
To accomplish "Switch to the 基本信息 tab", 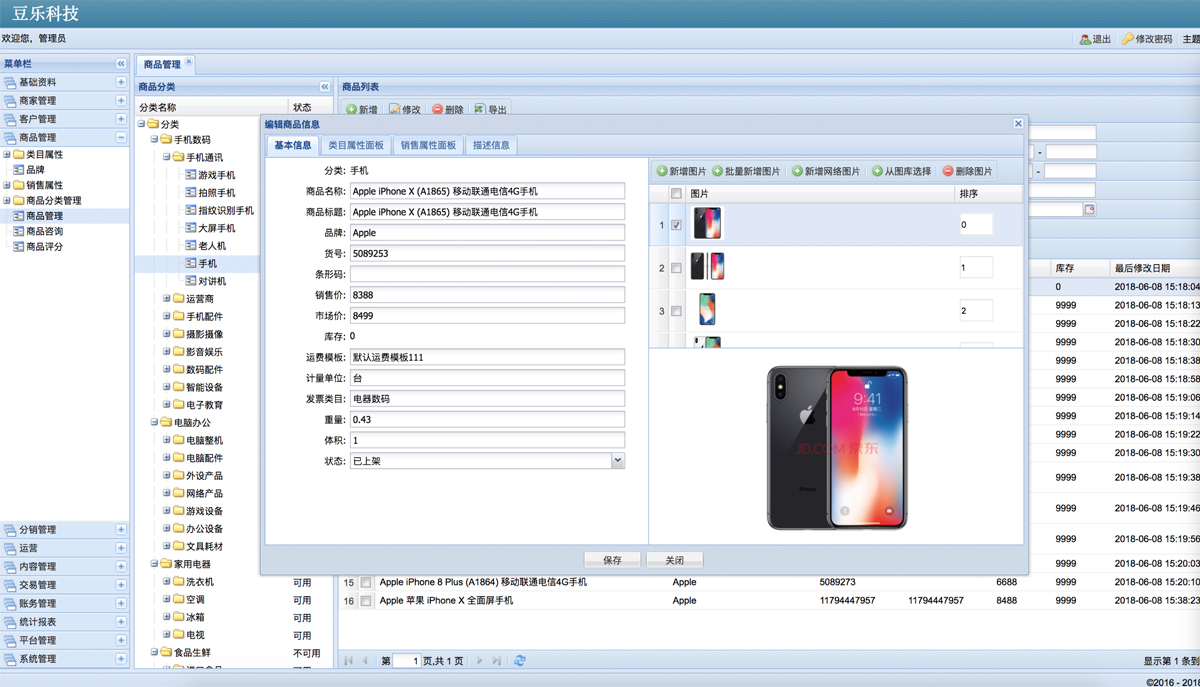I will pyautogui.click(x=293, y=145).
